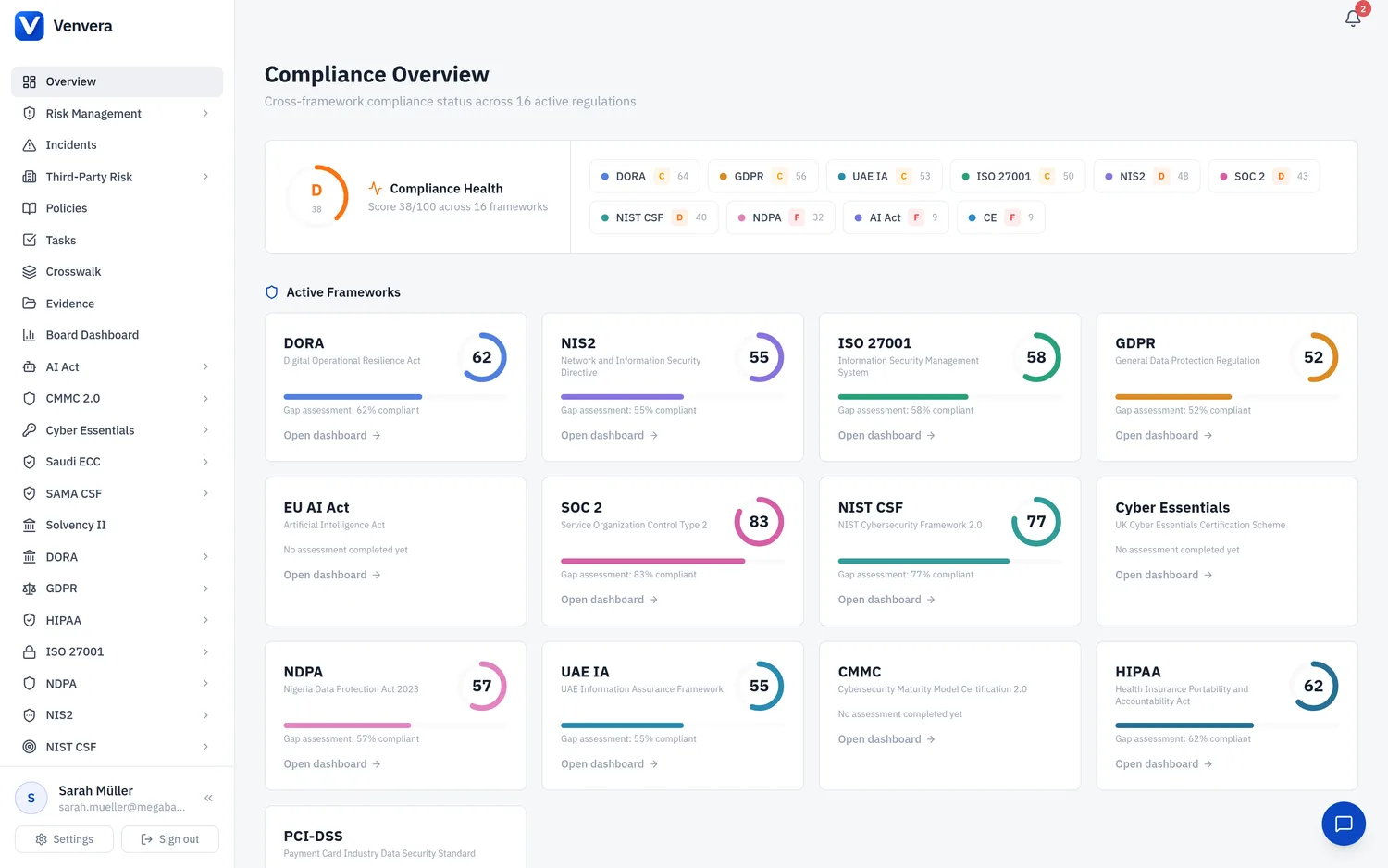Click the HIPAA shield icon
The image size is (1388, 868).
coord(30,620)
